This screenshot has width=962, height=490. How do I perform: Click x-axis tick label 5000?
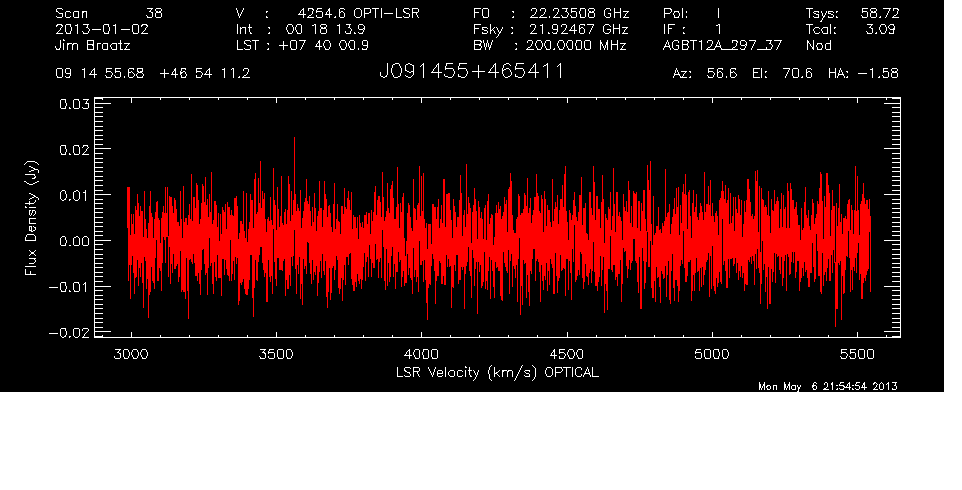click(712, 354)
